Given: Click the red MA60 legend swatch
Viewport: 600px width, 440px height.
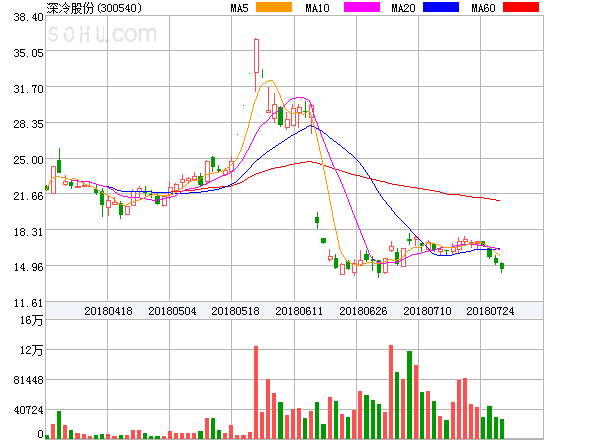Looking at the screenshot, I should 521,7.
